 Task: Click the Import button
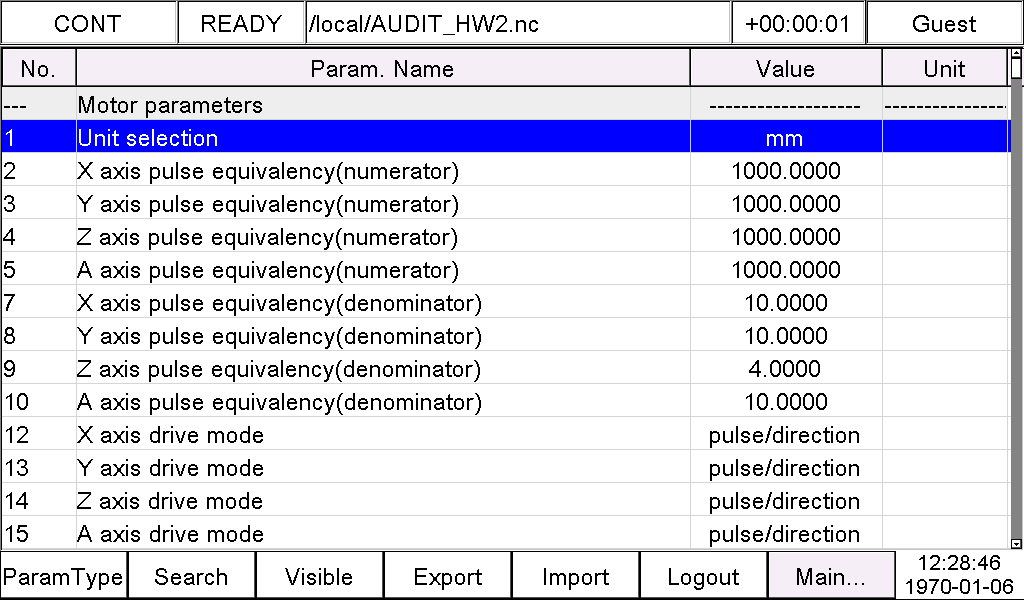[575, 576]
